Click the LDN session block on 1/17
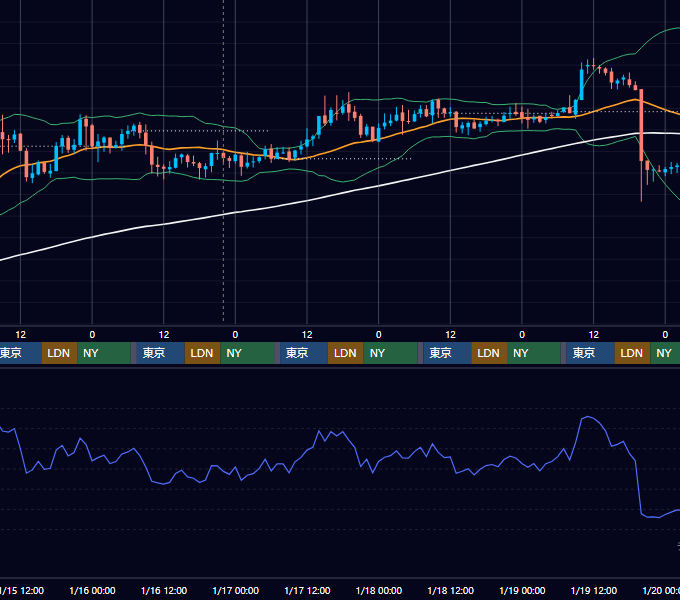This screenshot has height=600, width=680. tap(346, 353)
